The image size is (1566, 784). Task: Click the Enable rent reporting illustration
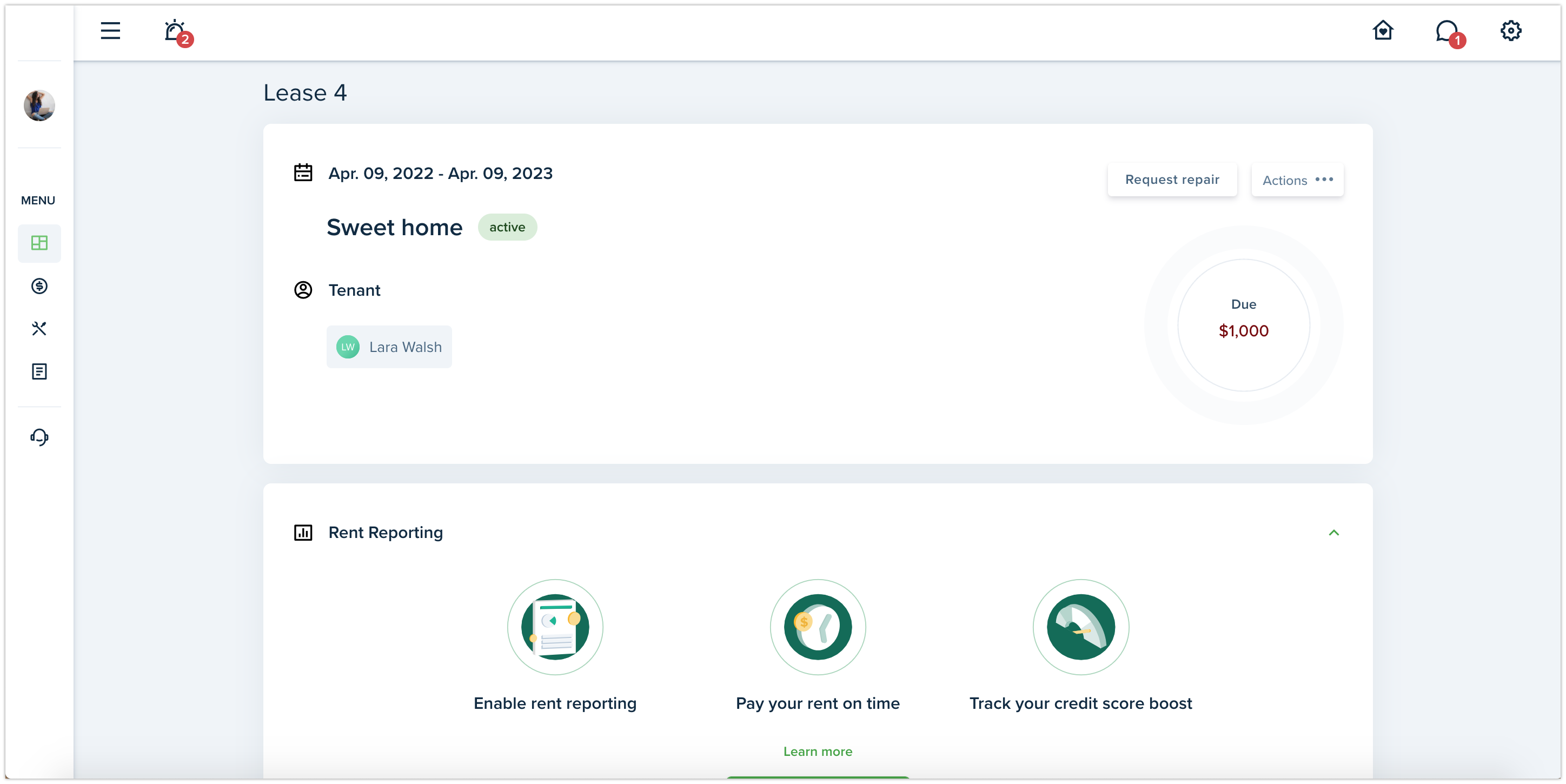(x=555, y=627)
